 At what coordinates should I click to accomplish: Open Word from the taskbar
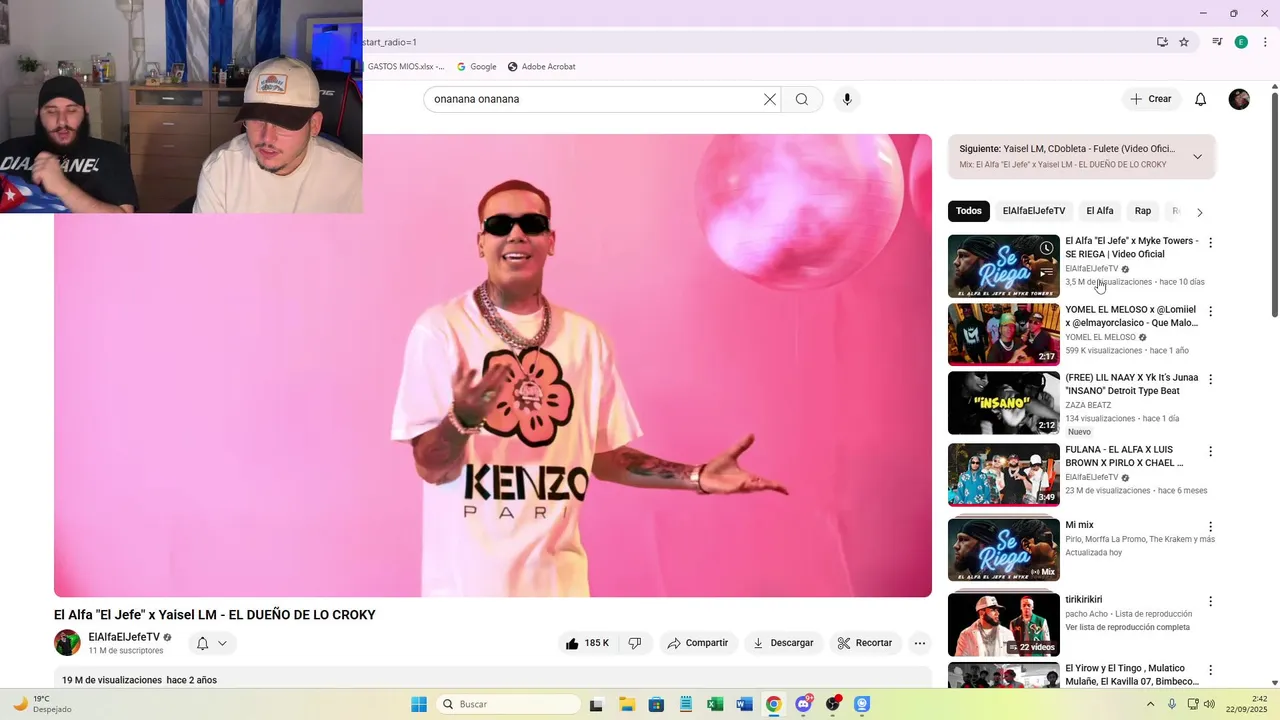[744, 704]
